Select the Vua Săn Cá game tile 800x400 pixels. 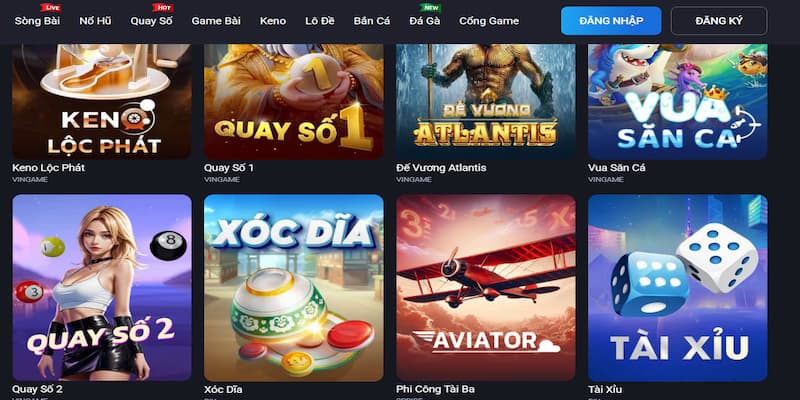pos(678,102)
